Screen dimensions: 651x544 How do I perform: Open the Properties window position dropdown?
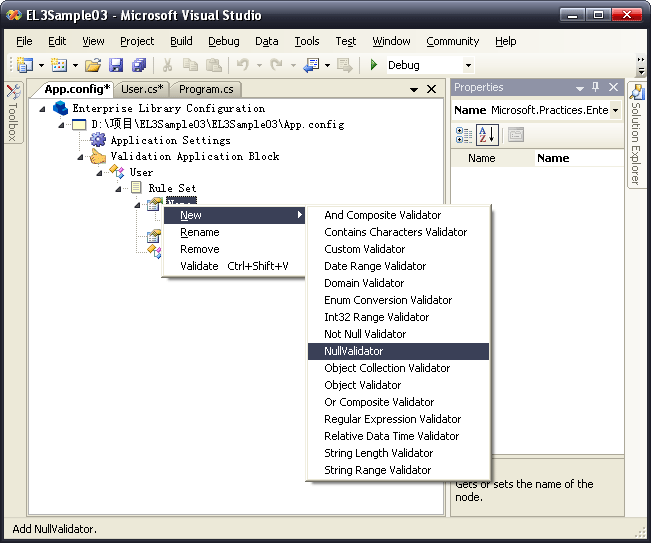pyautogui.click(x=580, y=88)
